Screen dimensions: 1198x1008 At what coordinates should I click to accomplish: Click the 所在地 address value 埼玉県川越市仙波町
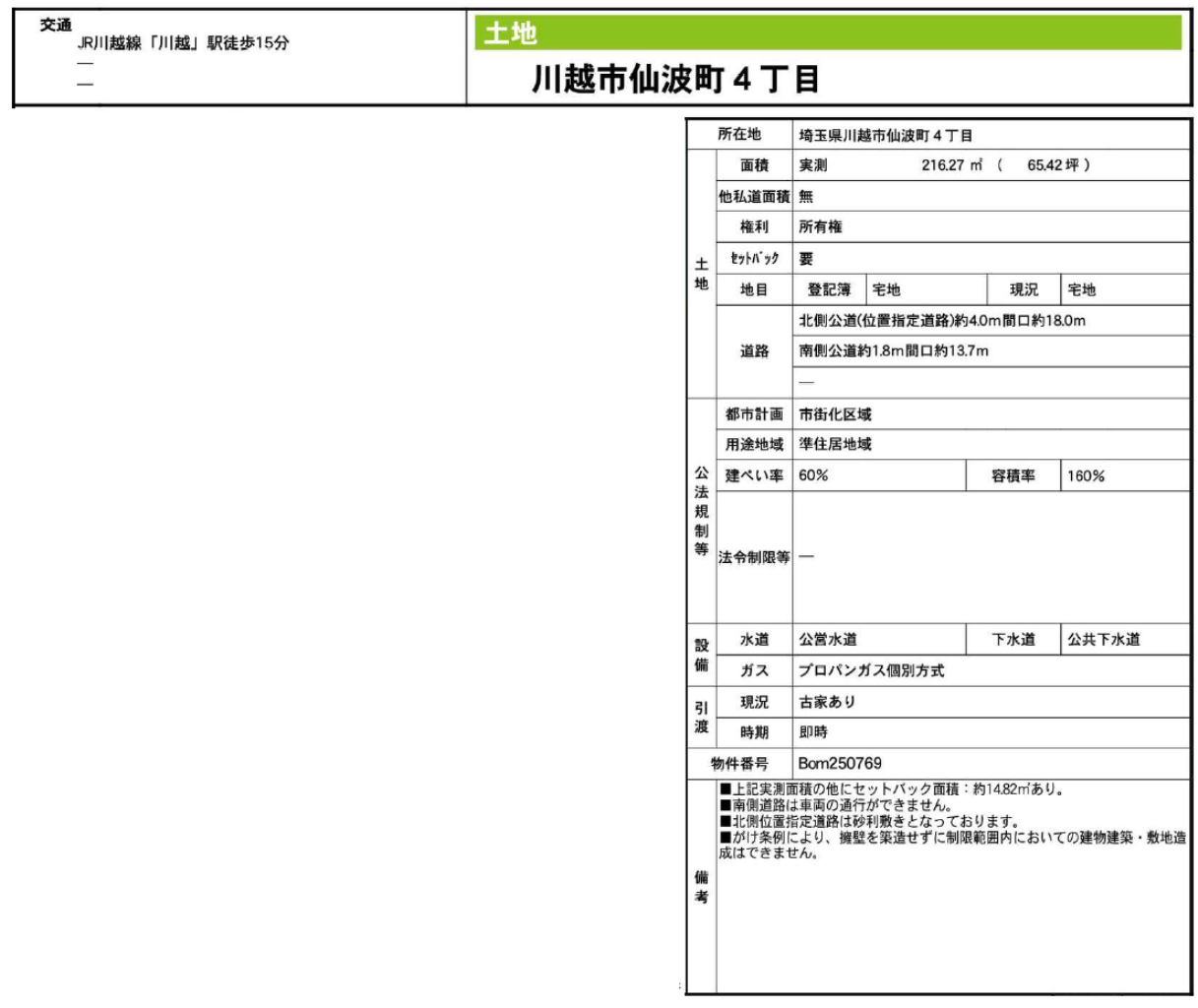885,135
